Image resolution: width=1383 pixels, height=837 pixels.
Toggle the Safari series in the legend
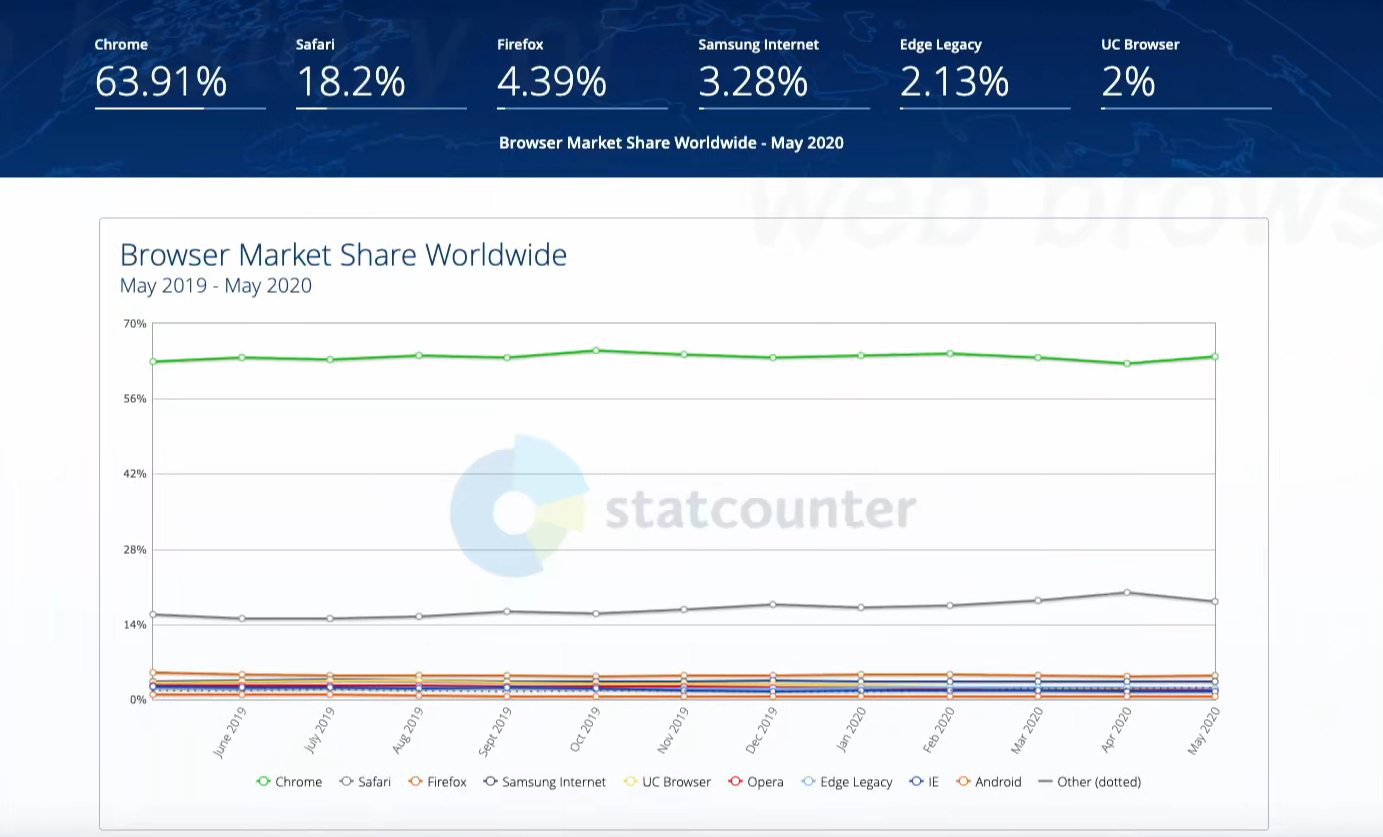pos(365,782)
